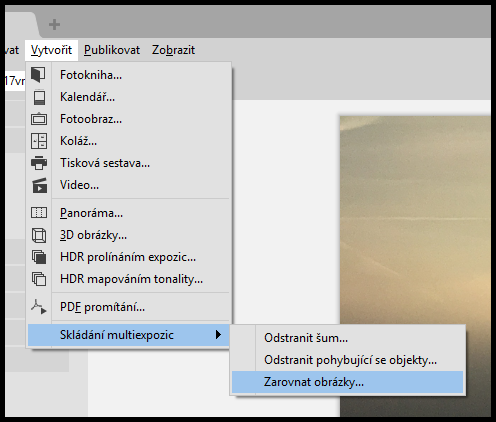Image resolution: width=496 pixels, height=422 pixels.
Task: Open the Publikovat menu
Action: click(x=112, y=50)
